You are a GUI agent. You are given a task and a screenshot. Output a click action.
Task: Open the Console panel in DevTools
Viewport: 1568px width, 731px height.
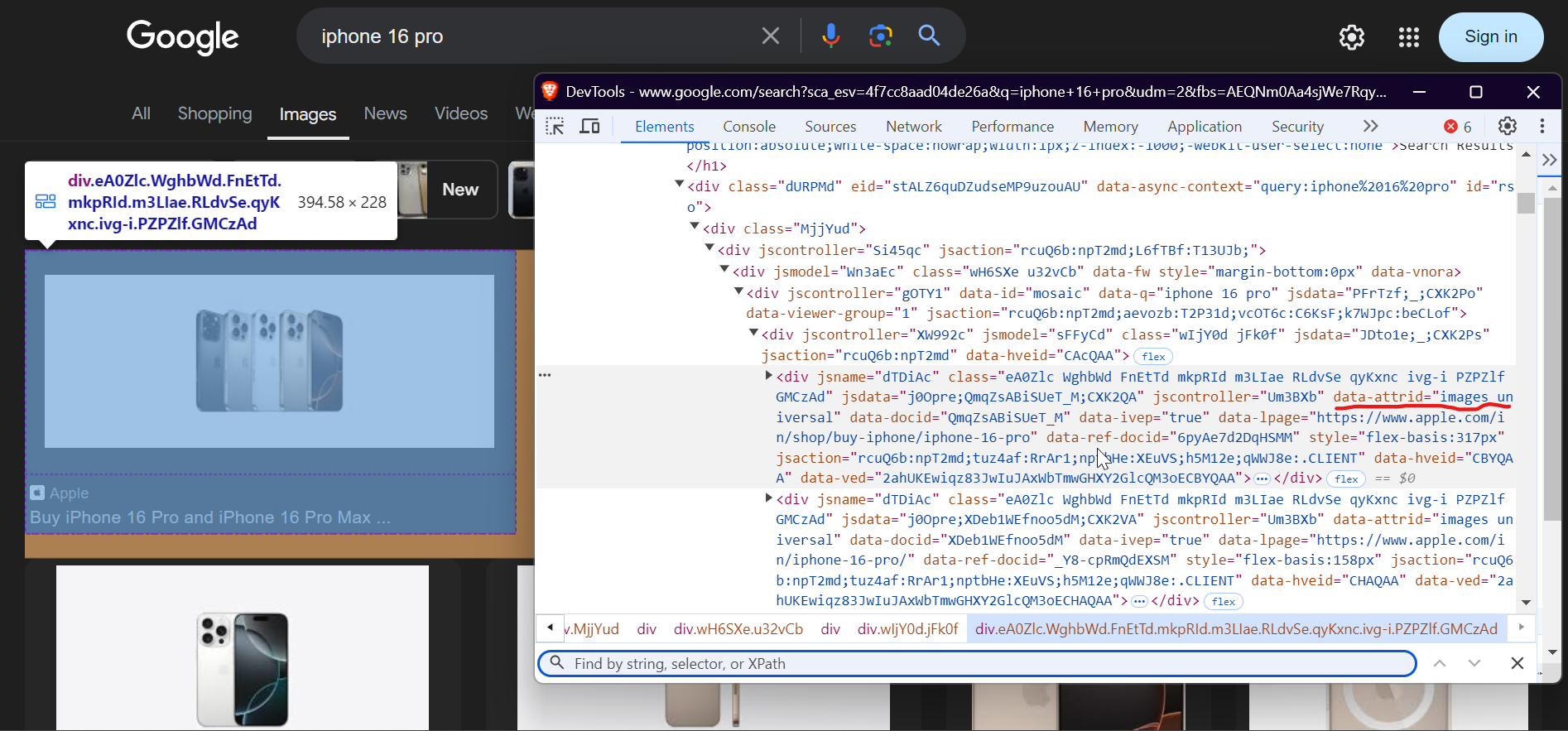[748, 127]
